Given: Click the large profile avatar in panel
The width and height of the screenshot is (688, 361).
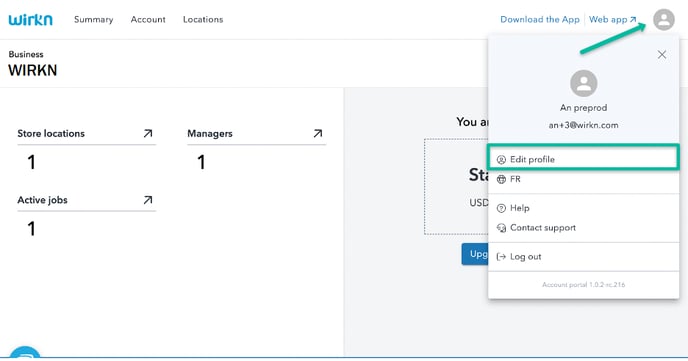Looking at the screenshot, I should (584, 83).
